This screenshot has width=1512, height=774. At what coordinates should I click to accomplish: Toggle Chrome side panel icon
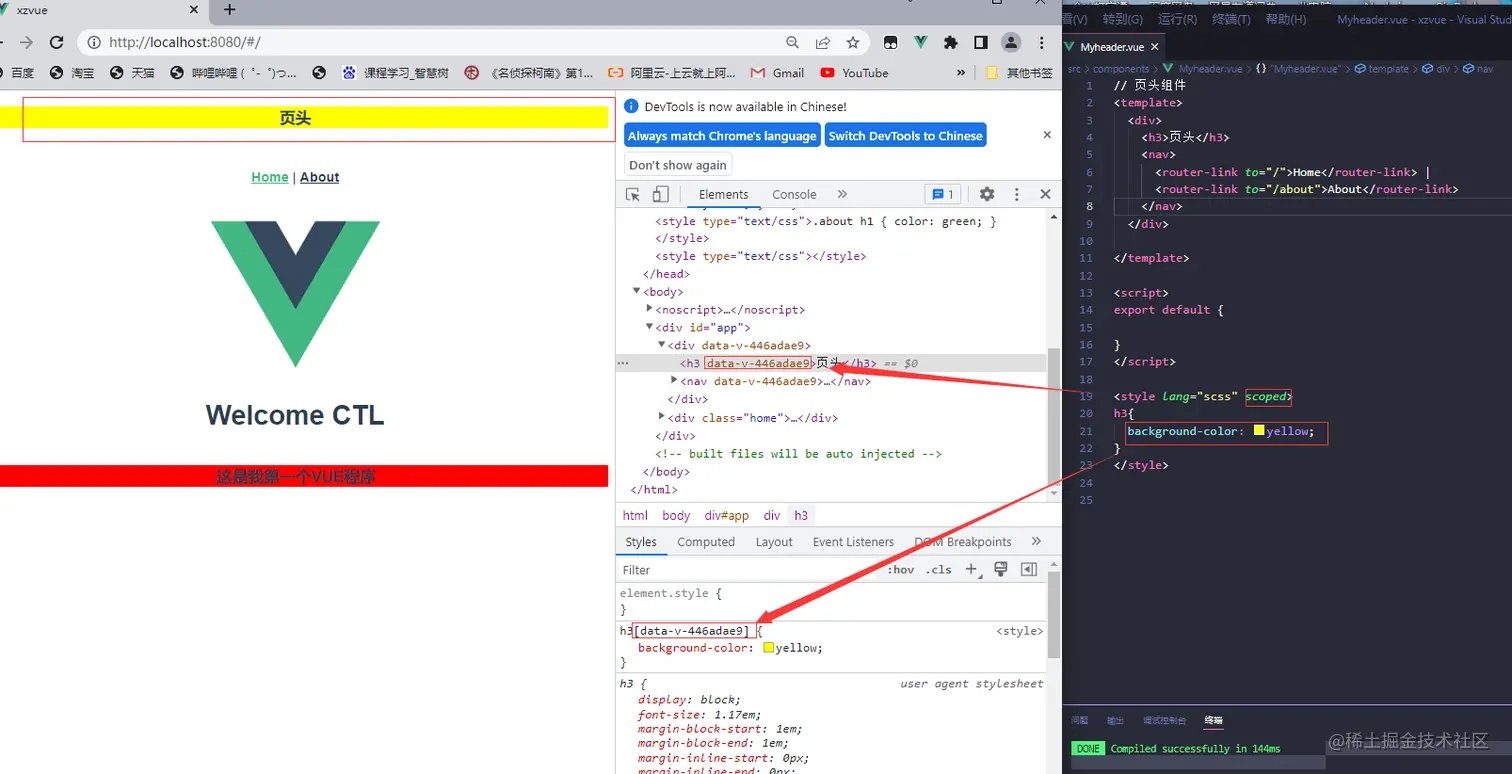coord(981,43)
